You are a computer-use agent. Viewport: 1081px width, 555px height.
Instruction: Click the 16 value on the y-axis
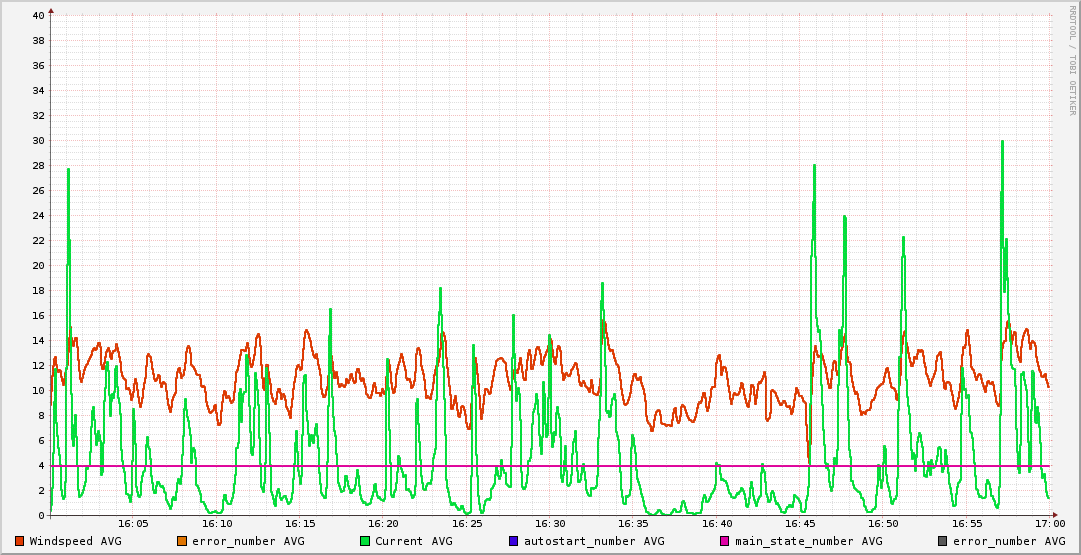(x=39, y=315)
